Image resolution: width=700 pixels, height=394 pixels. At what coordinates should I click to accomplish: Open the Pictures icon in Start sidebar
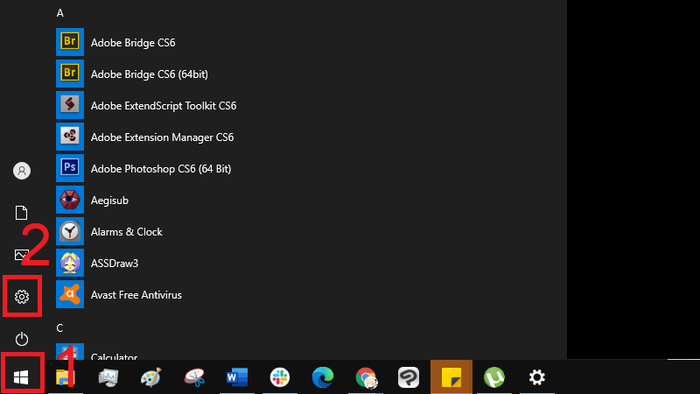click(x=21, y=255)
